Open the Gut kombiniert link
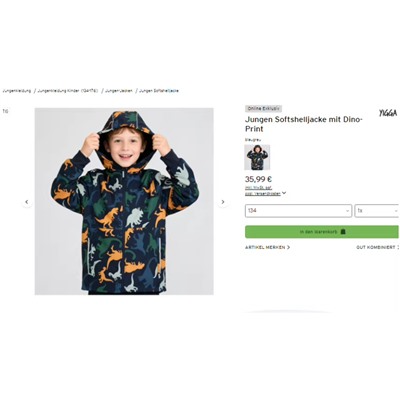The height and width of the screenshot is (400, 400). click(376, 247)
